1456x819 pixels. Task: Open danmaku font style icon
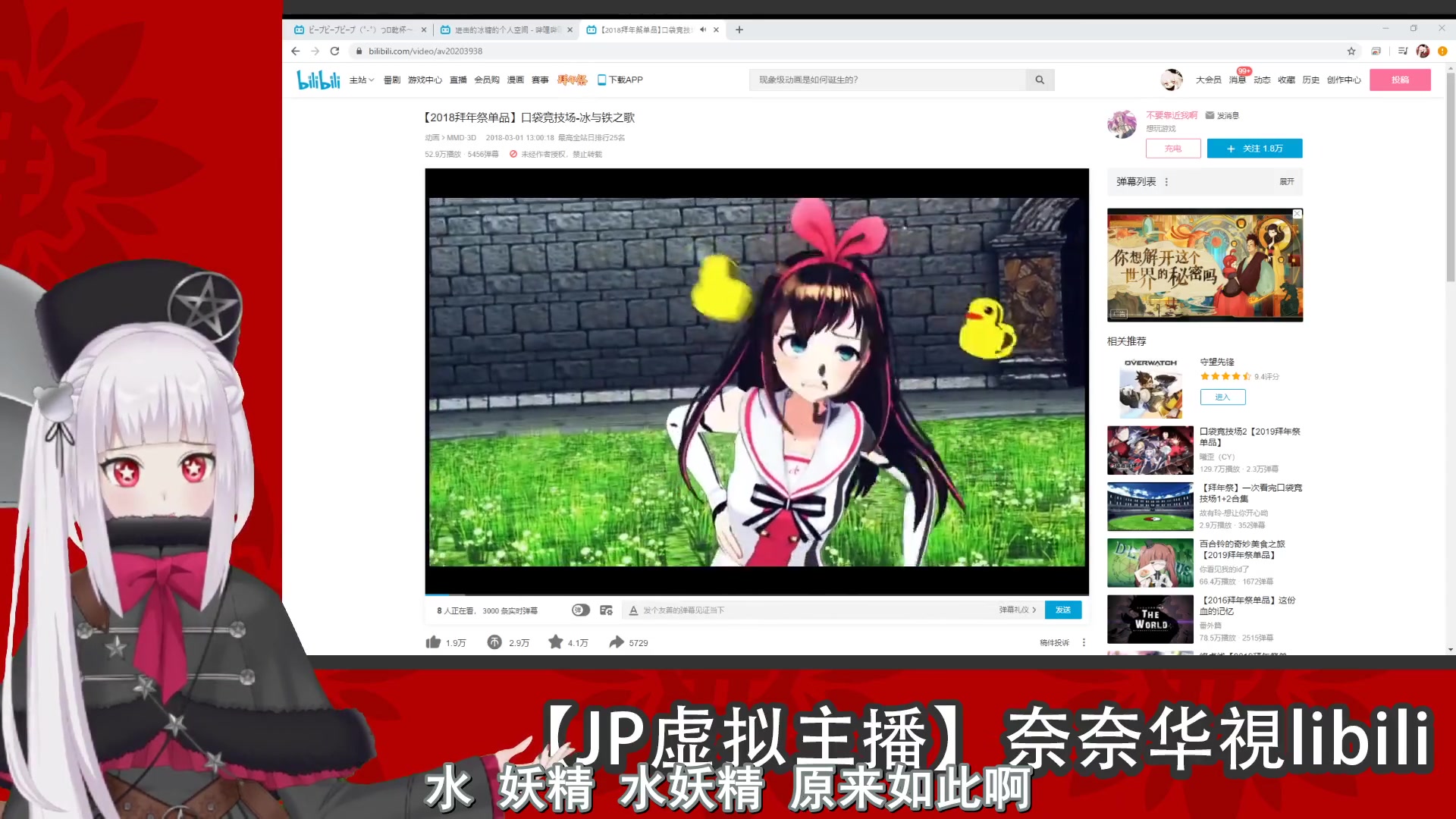[x=633, y=610]
